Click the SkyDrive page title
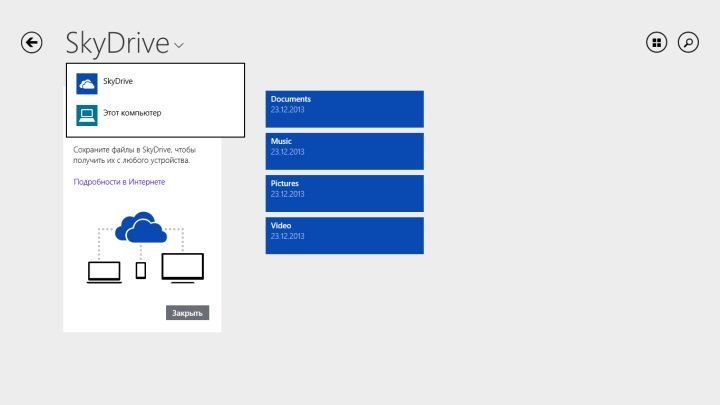 tap(118, 43)
